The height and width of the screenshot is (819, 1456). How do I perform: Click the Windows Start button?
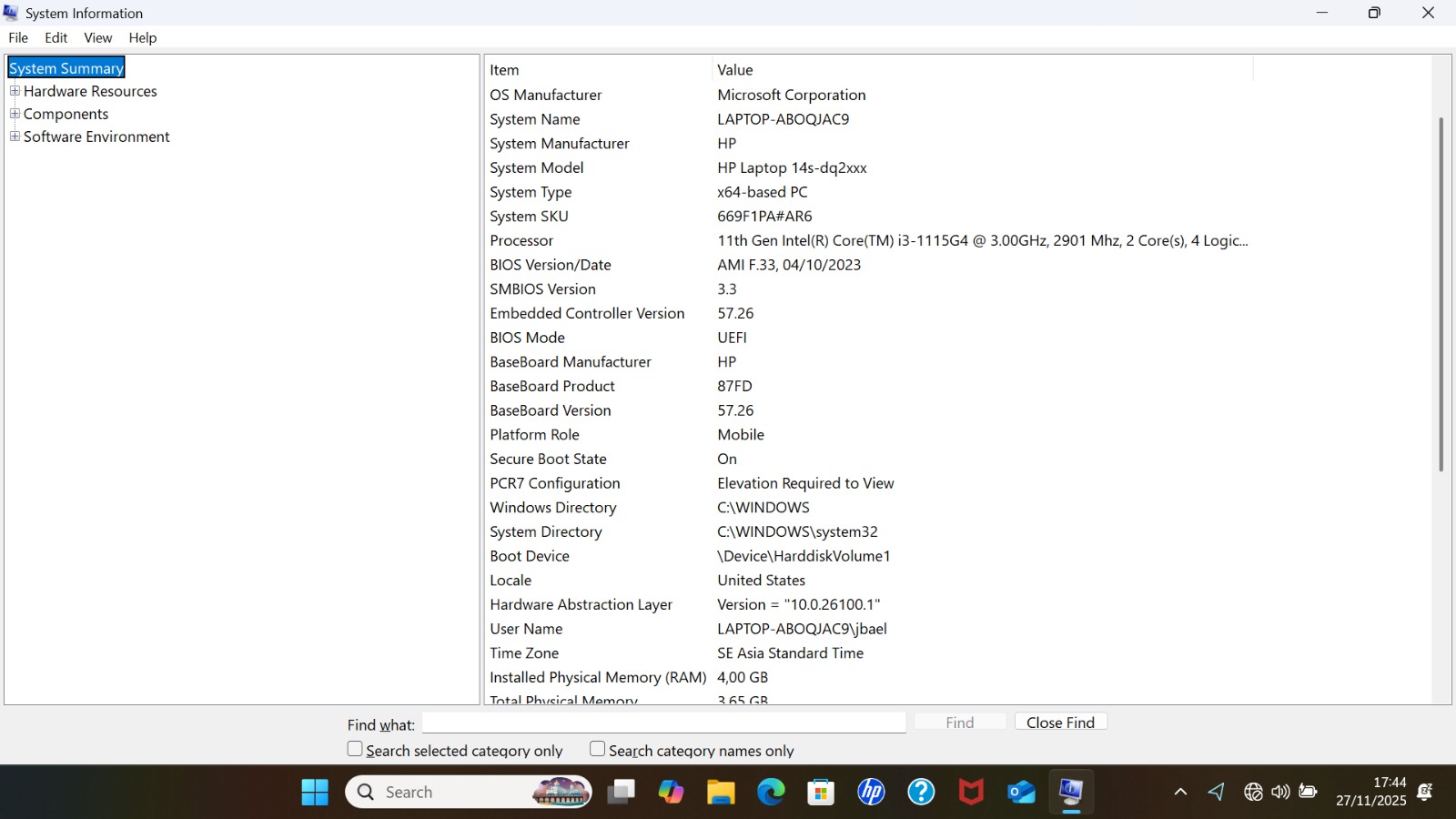(315, 792)
